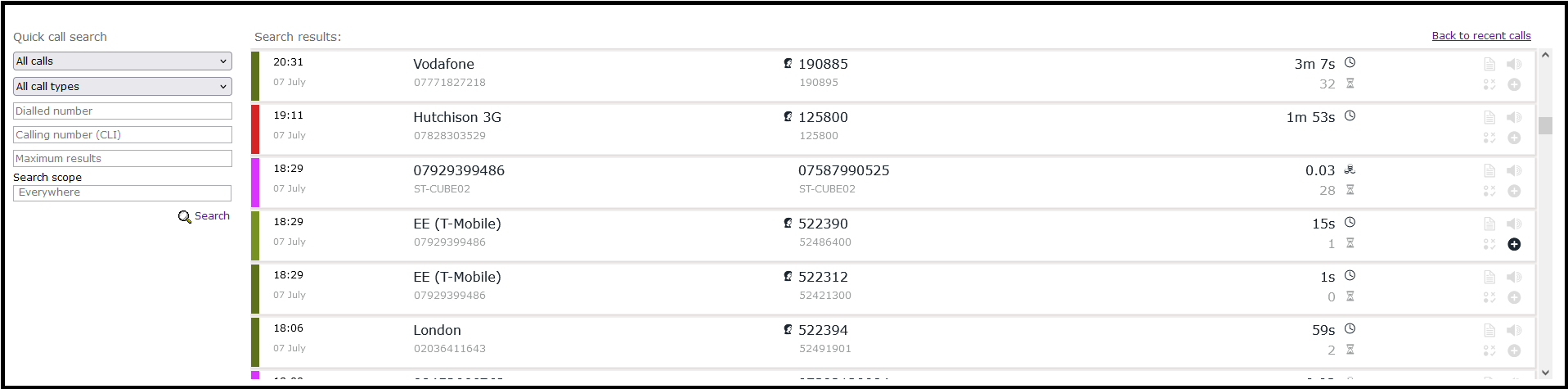Click the speaker icon for the London call

click(x=1514, y=330)
